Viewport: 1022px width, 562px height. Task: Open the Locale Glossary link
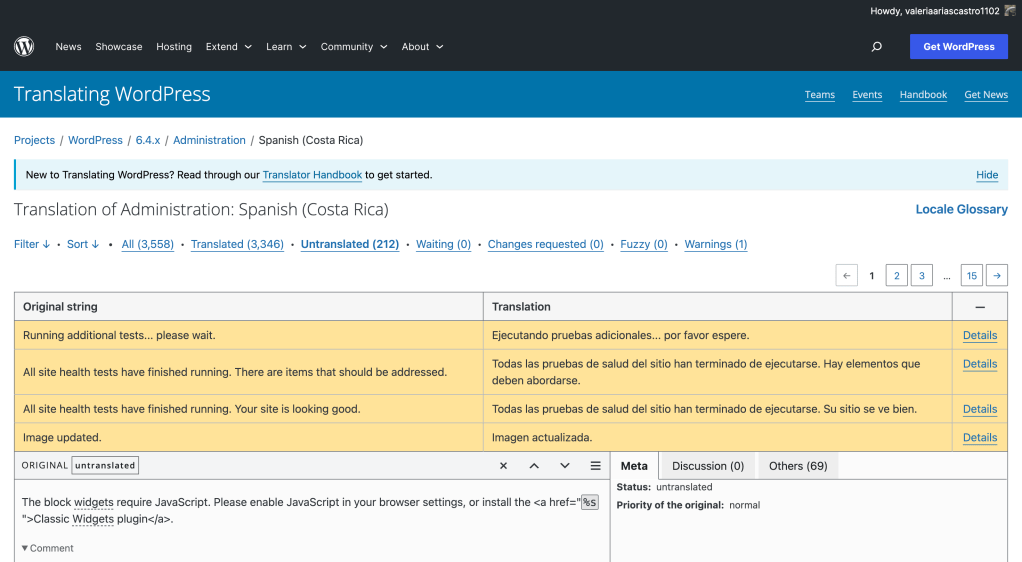pos(961,210)
